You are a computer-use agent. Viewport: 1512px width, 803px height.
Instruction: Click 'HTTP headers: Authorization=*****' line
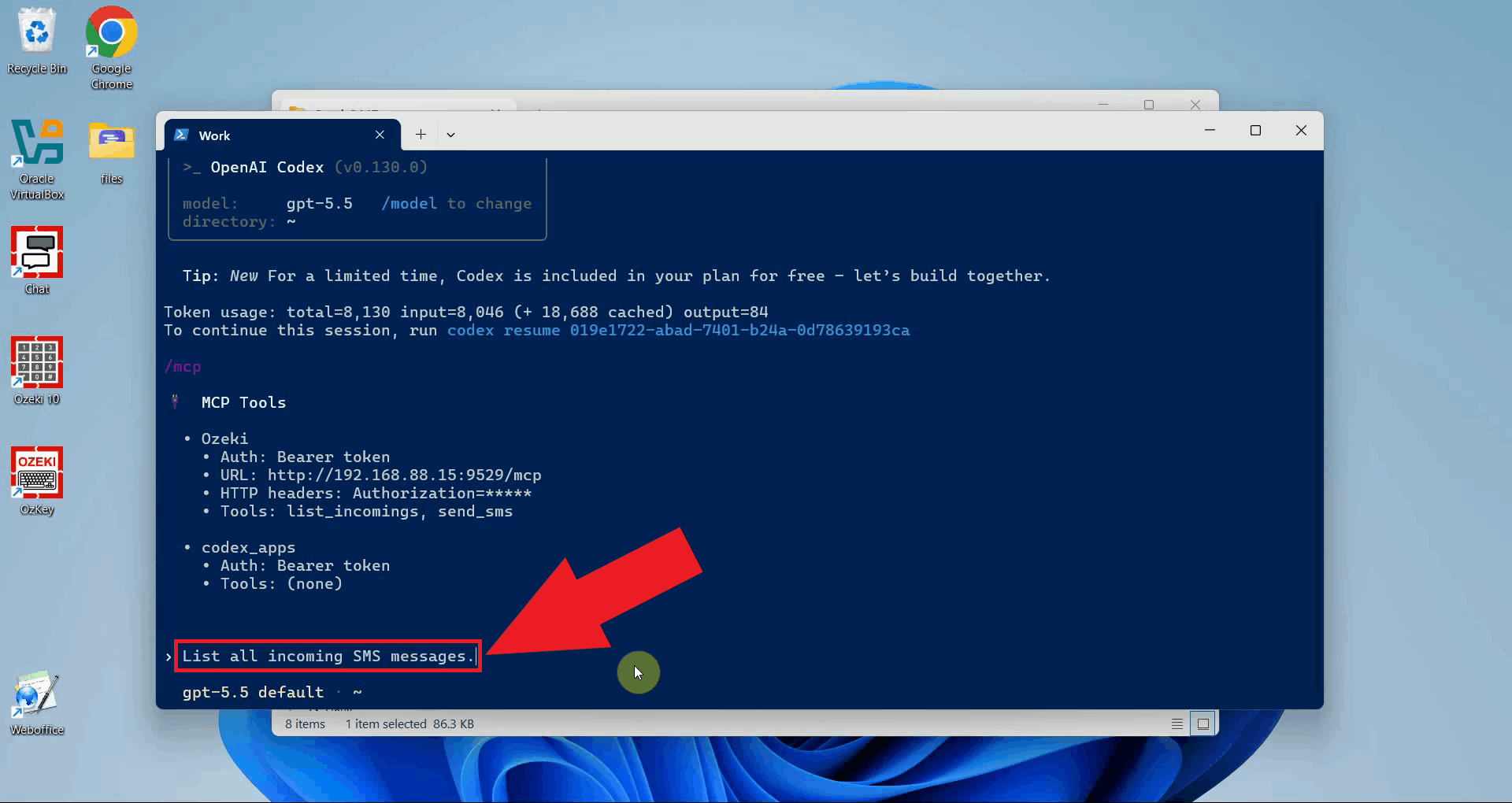tap(376, 493)
